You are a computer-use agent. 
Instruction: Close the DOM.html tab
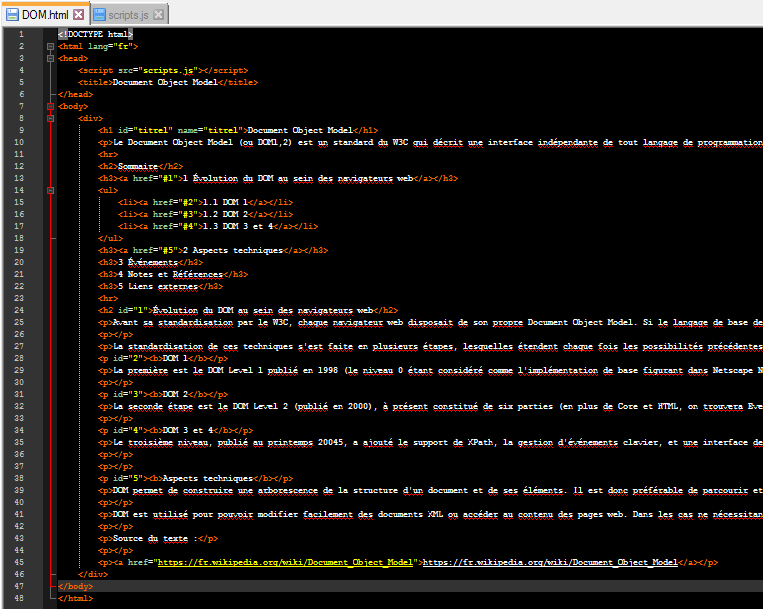click(x=78, y=15)
